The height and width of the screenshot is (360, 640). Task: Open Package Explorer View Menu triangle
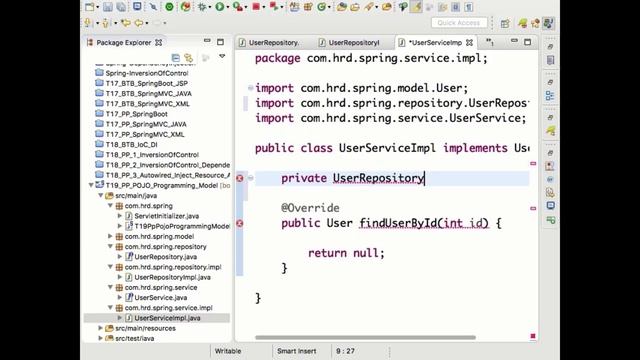click(222, 56)
